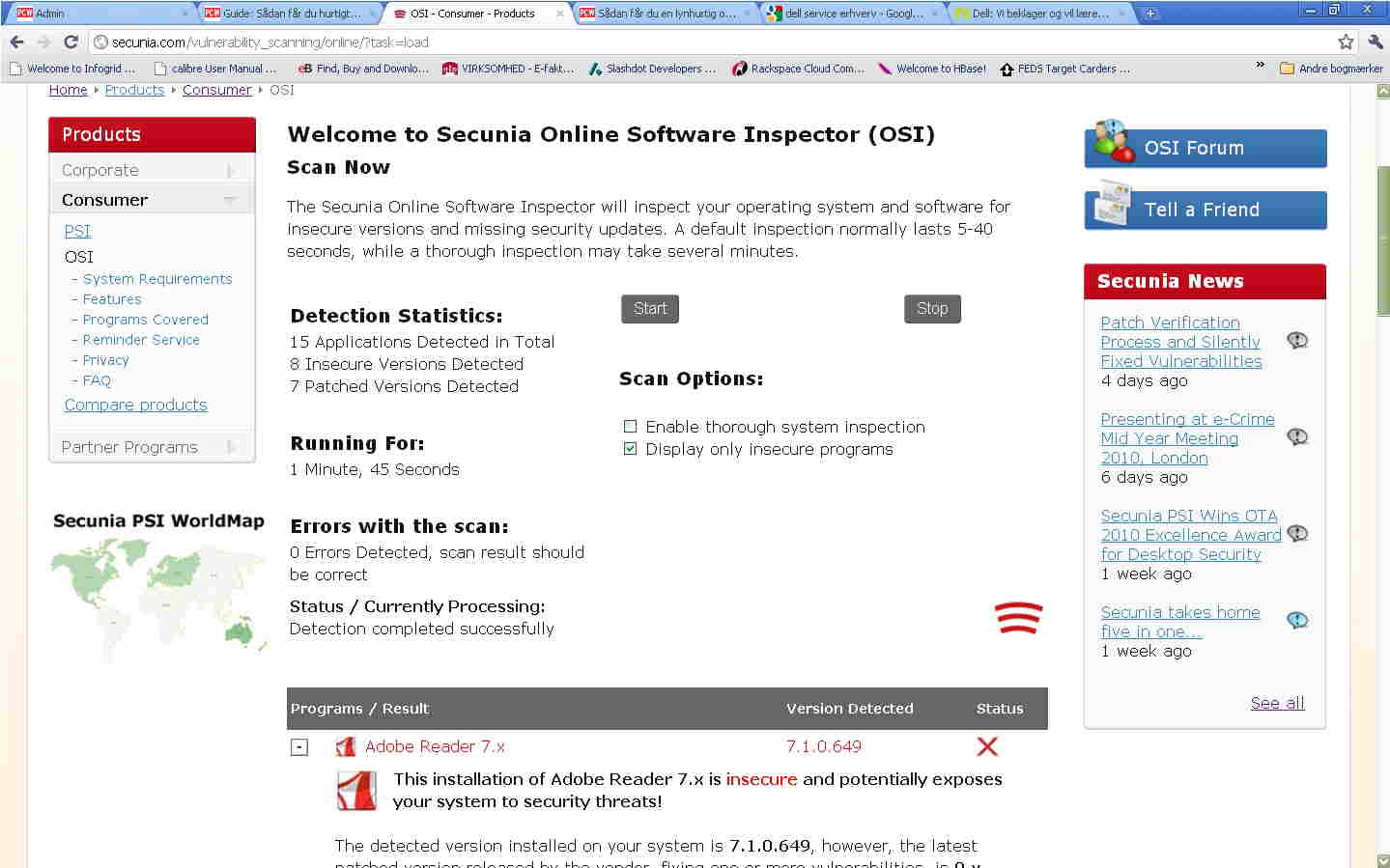Reload the page with the refresh icon
Viewport: 1390px width, 868px height.
coord(71,42)
